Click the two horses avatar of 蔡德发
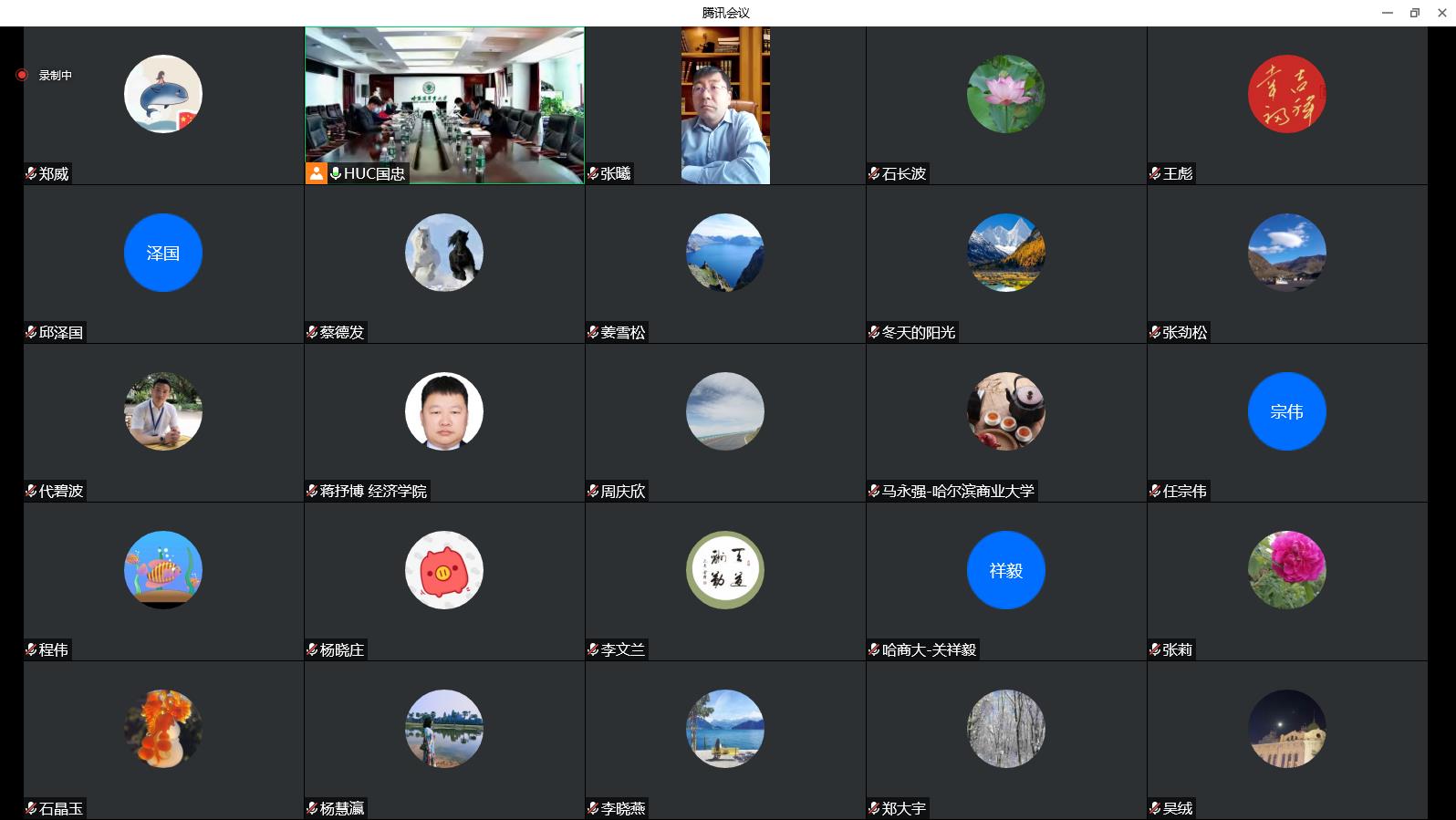Viewport: 1456px width, 820px height. click(444, 253)
